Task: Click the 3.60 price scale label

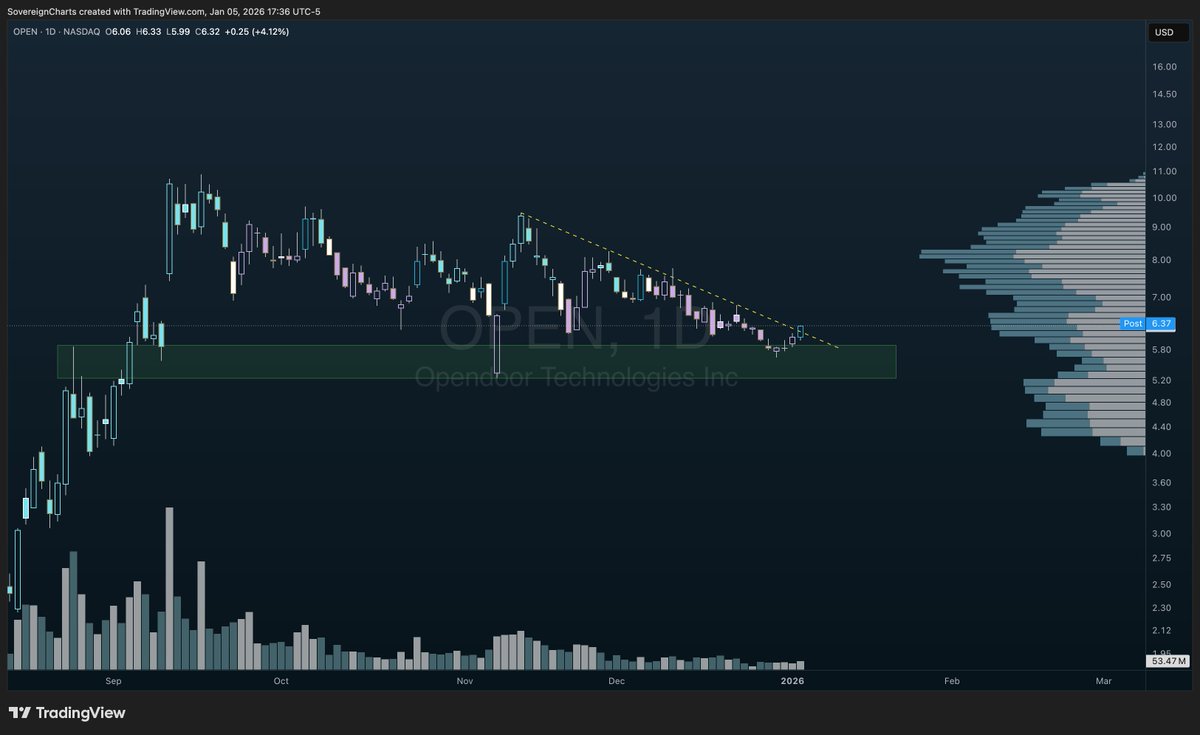Action: tap(1163, 483)
